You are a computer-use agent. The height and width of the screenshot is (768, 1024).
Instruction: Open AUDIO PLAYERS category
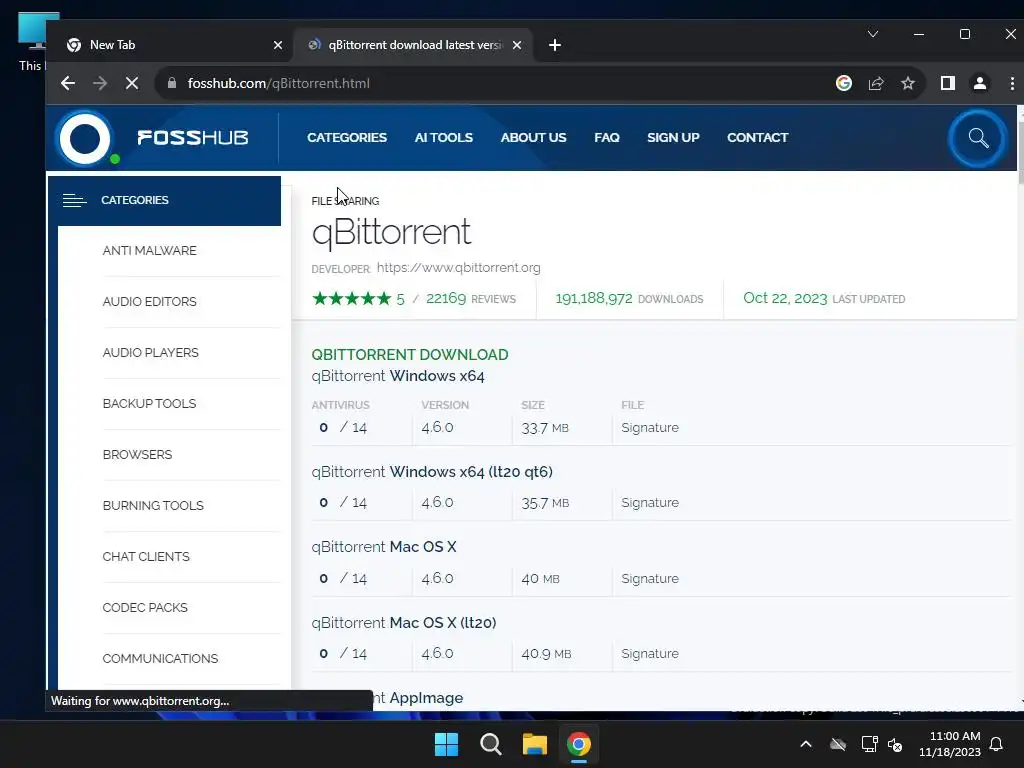click(150, 353)
